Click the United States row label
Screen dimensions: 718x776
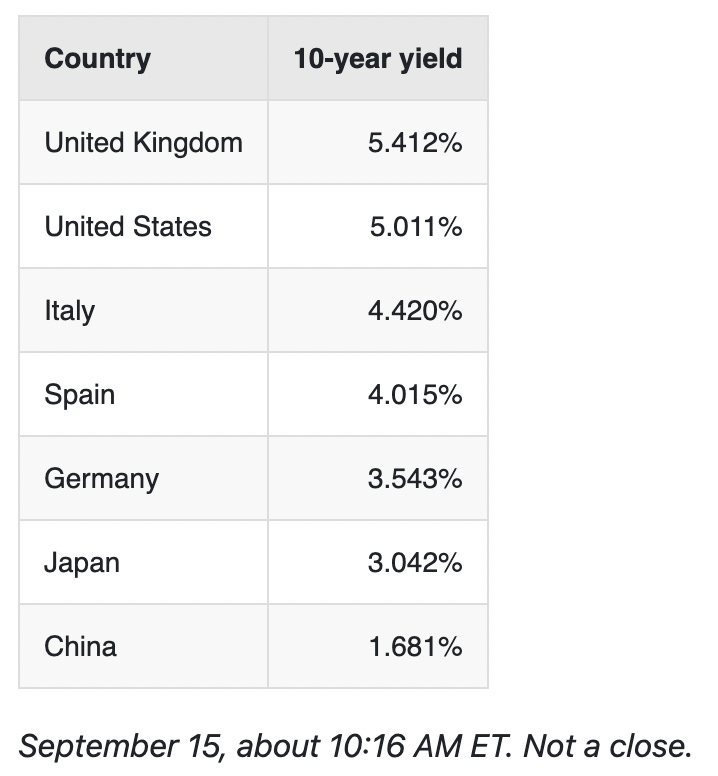coord(128,227)
